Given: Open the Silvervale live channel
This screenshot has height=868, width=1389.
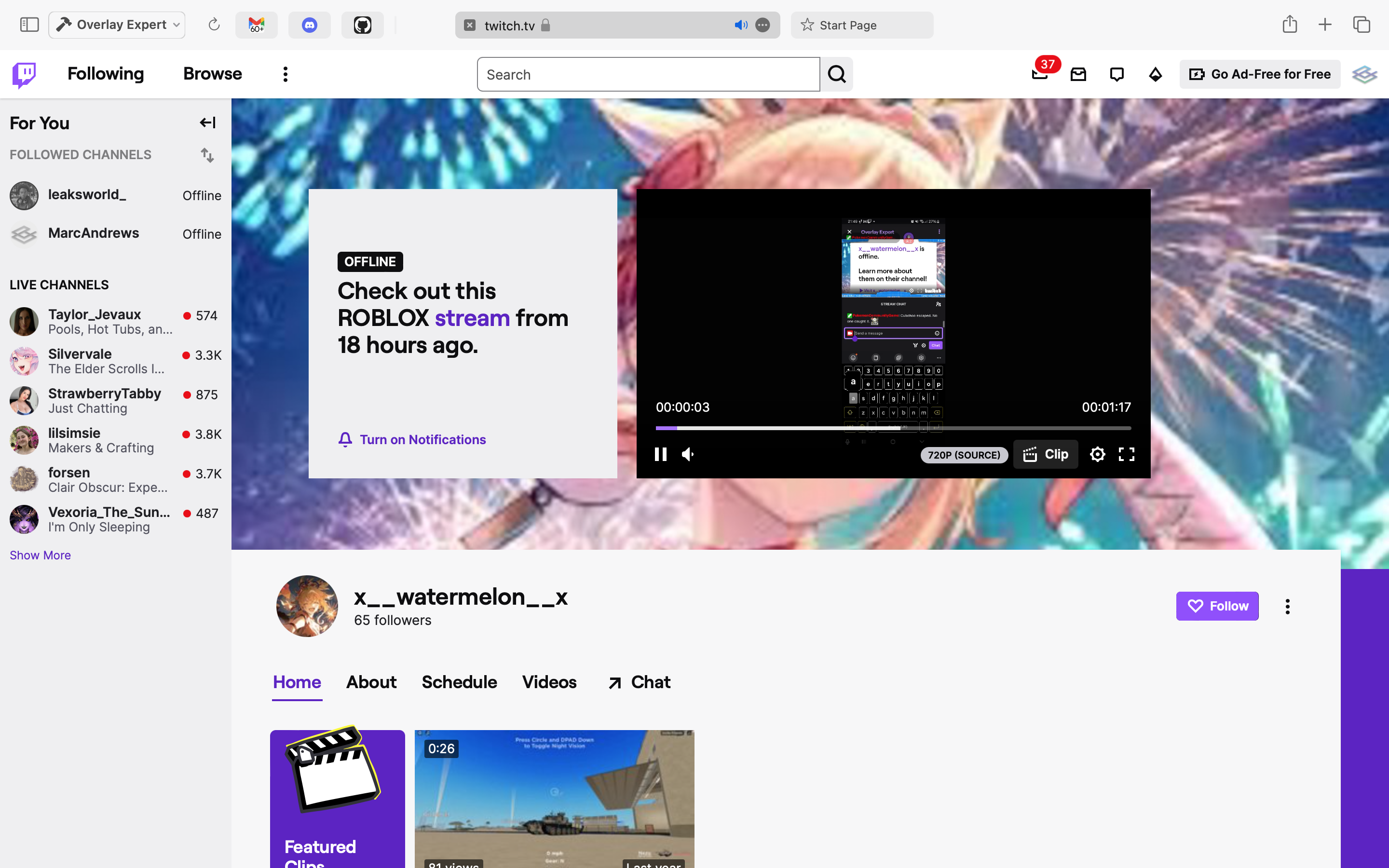Looking at the screenshot, I should [115, 361].
